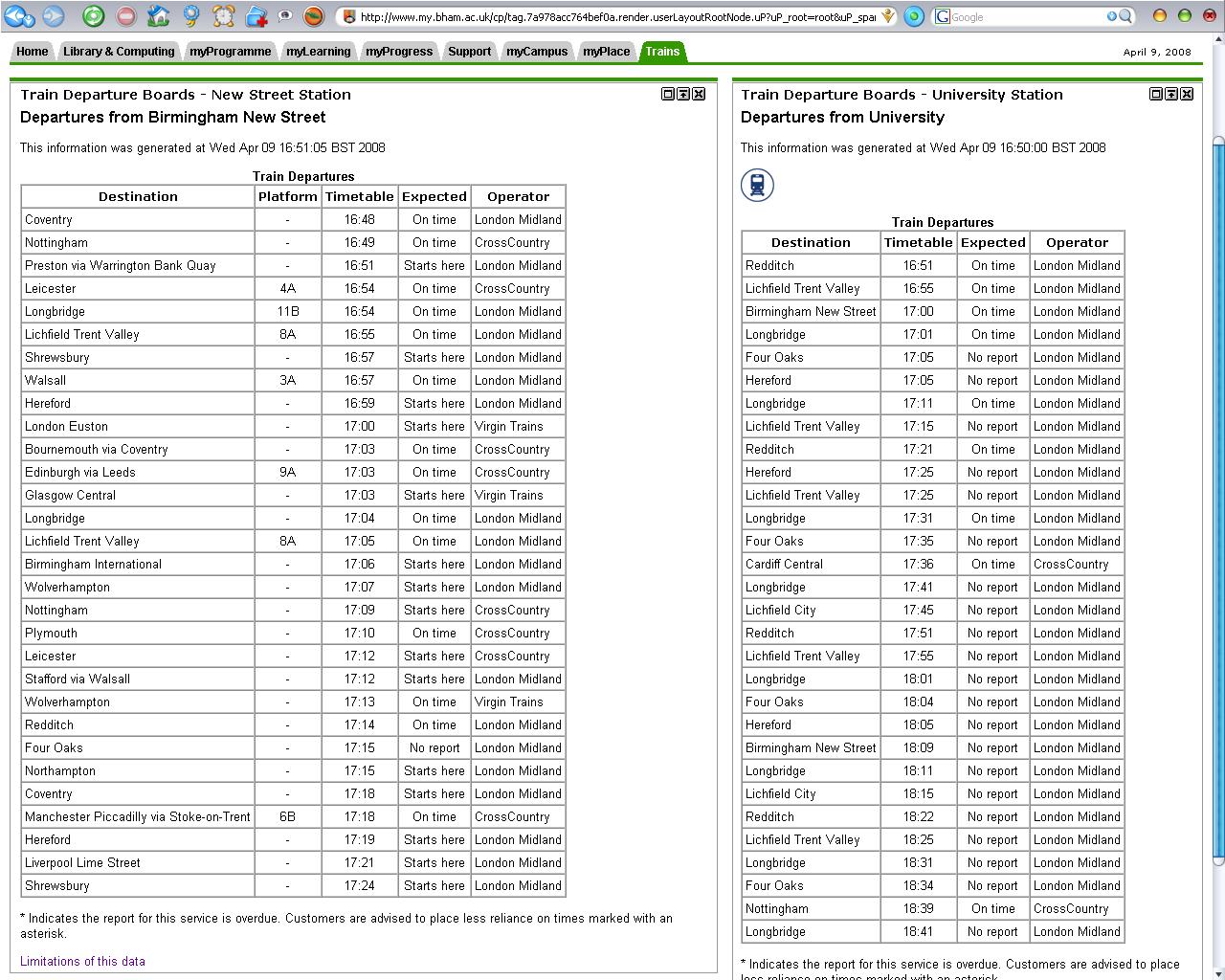
Task: Remove the New Street Station panel
Action: coord(699,94)
